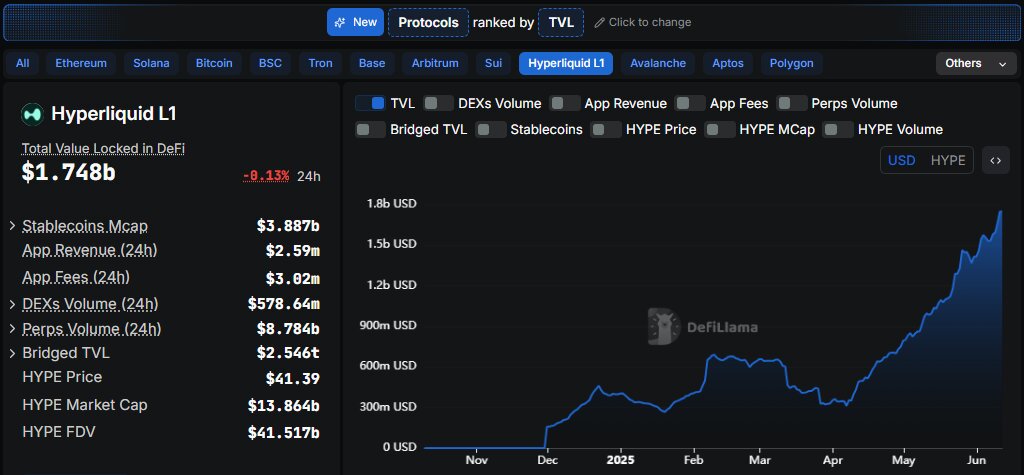This screenshot has height=475, width=1024.
Task: Open the Others chains dropdown
Action: [x=976, y=63]
